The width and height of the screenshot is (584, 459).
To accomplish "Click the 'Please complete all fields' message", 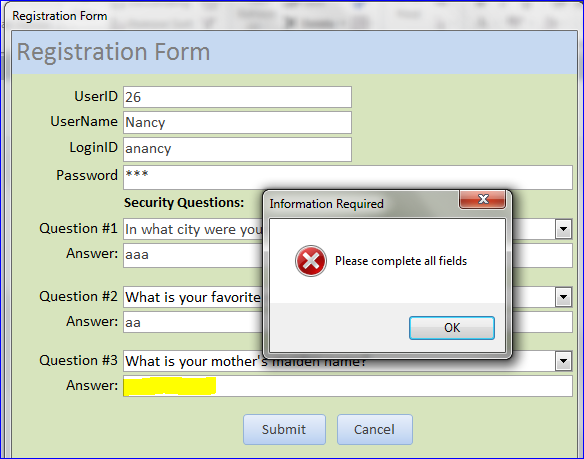I will pyautogui.click(x=401, y=261).
